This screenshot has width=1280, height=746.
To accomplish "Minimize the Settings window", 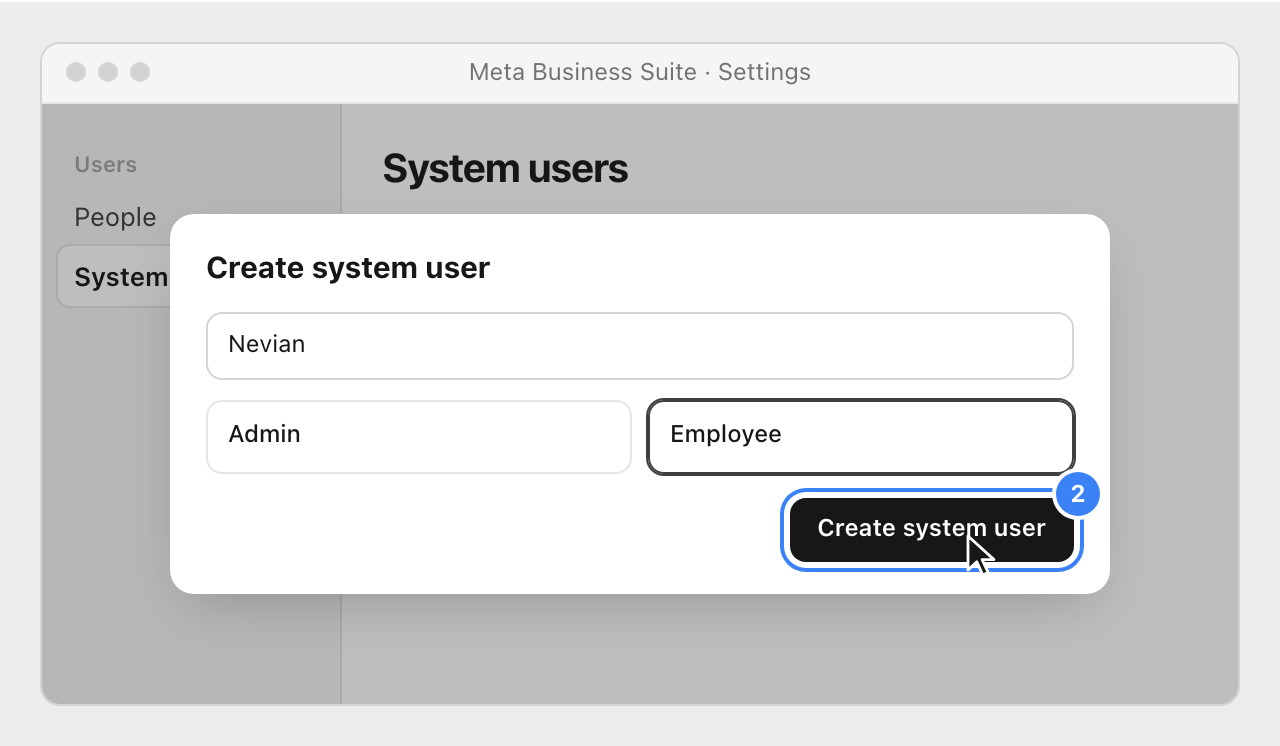I will 108,72.
